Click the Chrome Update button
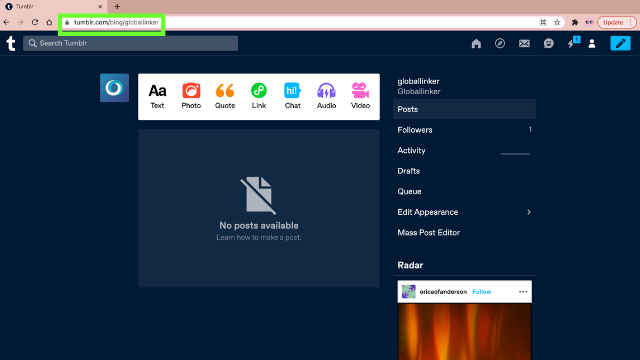This screenshot has height=360, width=640. coord(616,22)
